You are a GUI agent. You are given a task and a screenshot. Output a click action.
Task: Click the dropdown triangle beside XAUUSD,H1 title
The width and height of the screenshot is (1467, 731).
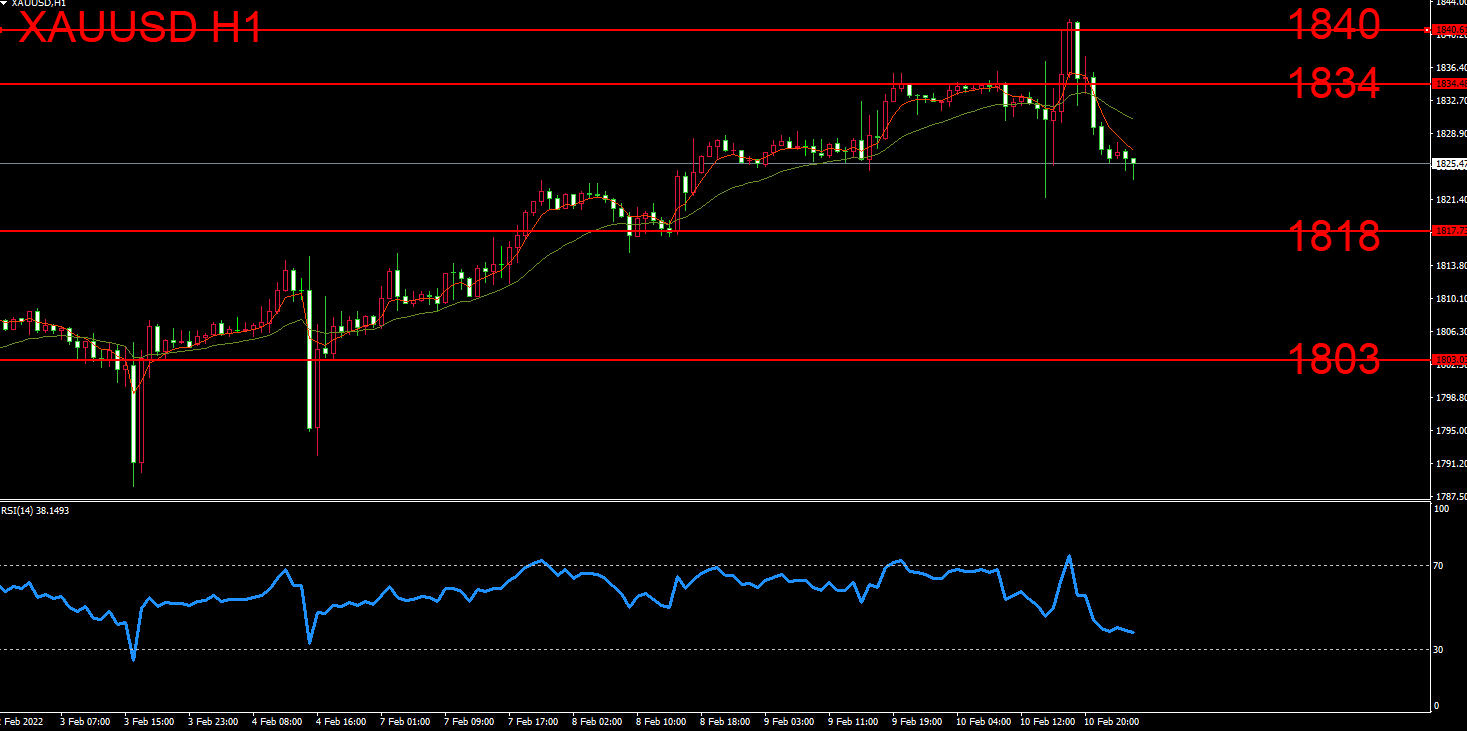click(4, 4)
